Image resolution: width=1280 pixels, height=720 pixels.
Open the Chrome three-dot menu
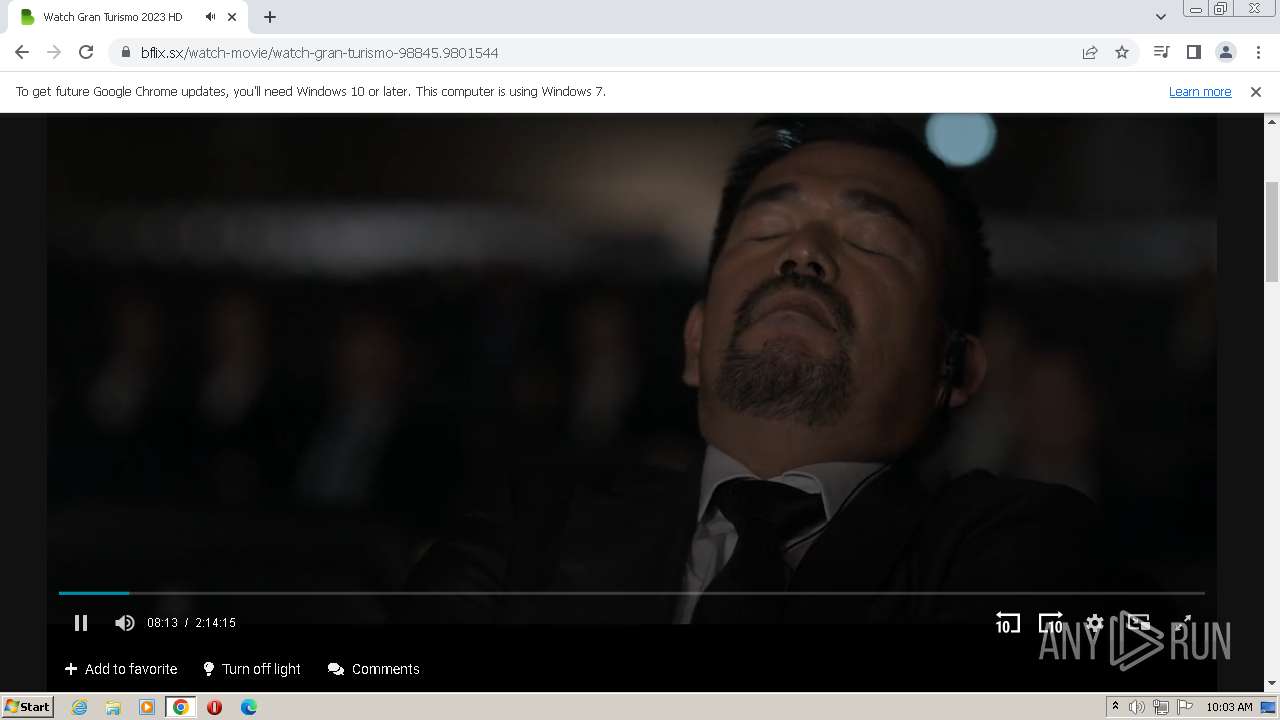pos(1258,52)
